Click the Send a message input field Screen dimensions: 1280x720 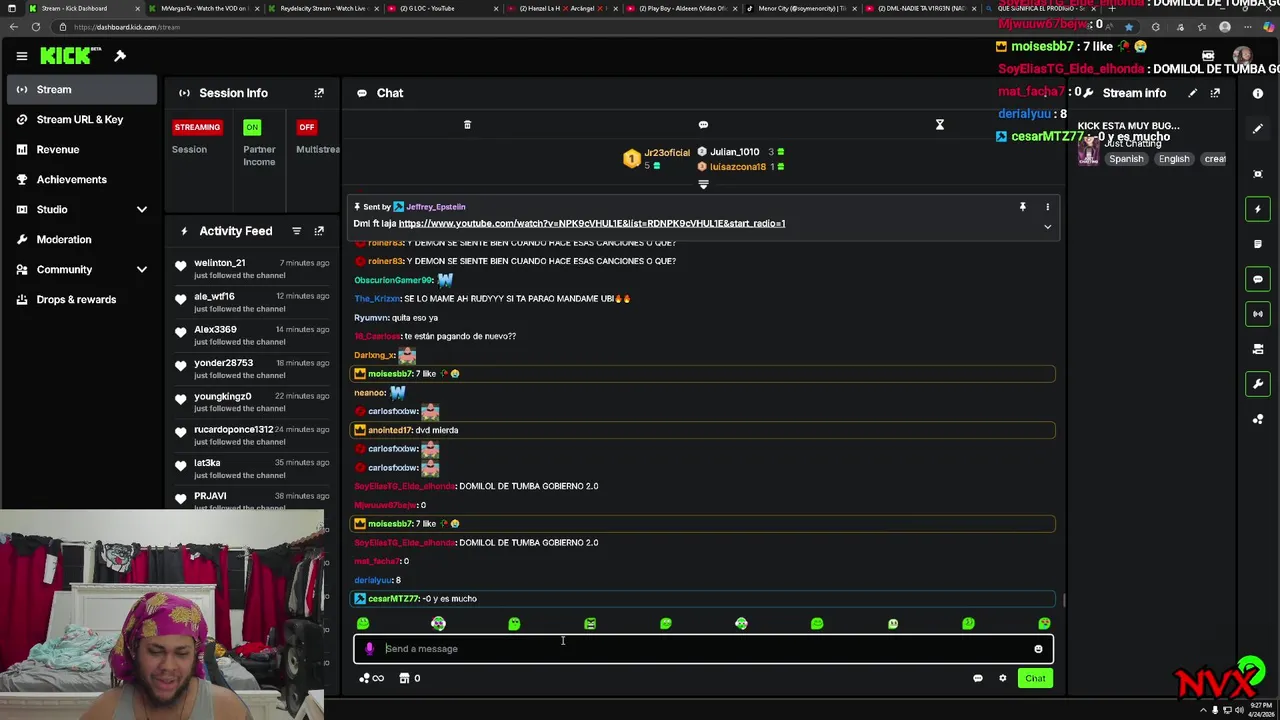click(703, 649)
